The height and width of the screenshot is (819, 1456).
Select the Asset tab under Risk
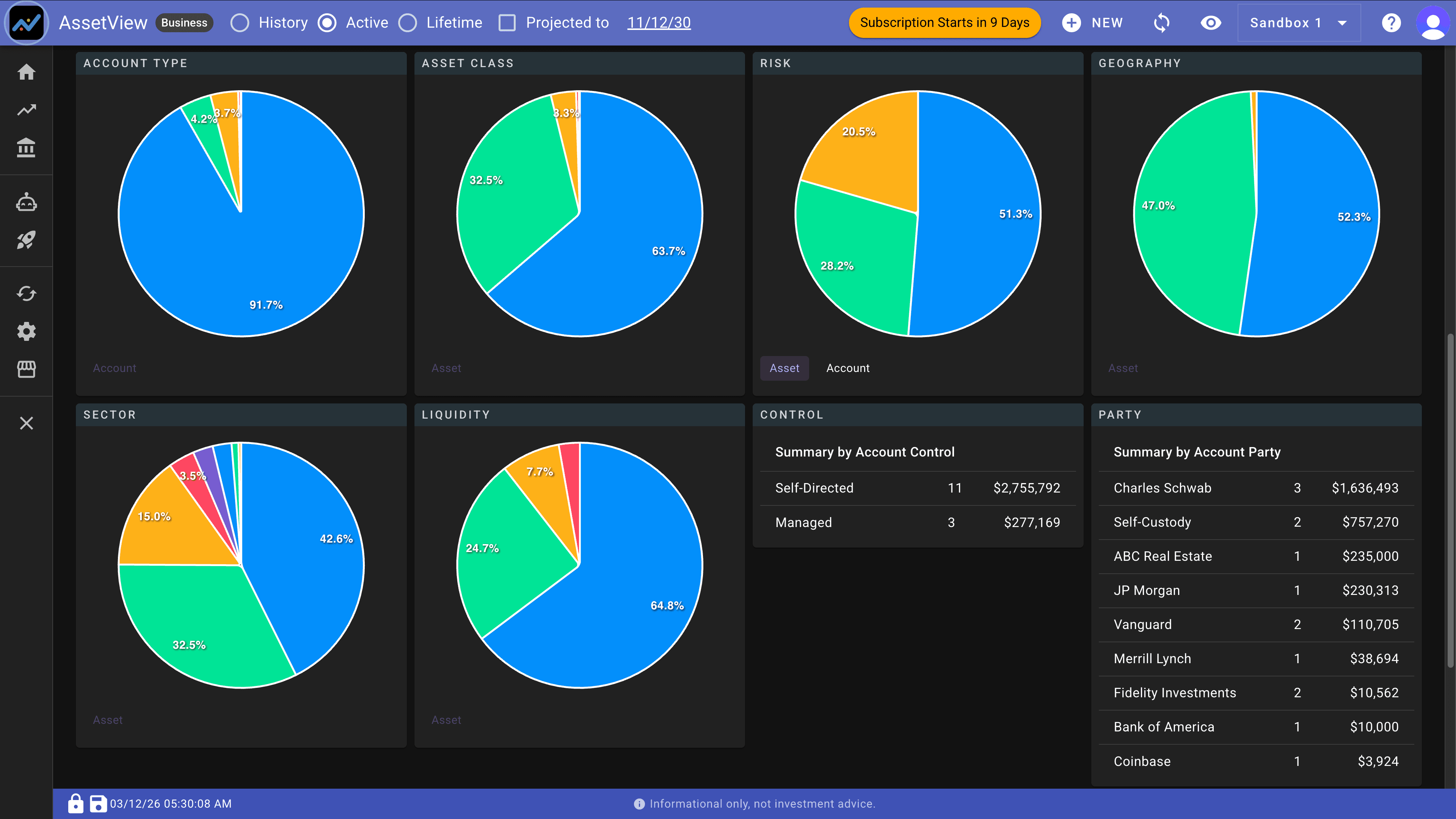[x=784, y=368]
